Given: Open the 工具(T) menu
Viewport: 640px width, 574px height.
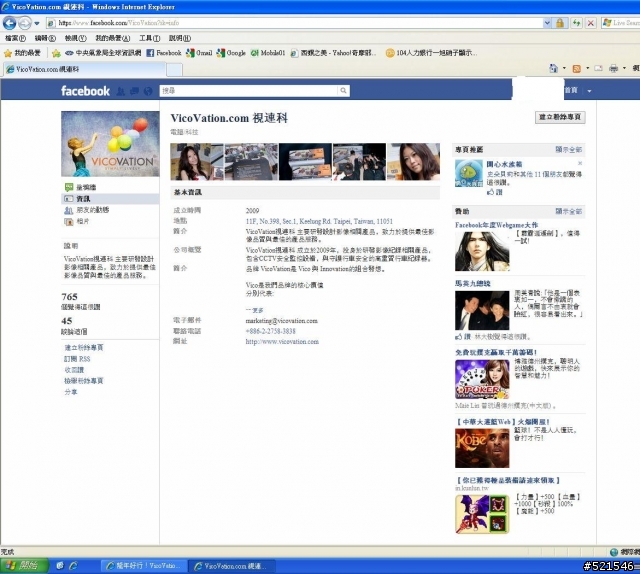Looking at the screenshot, I should pos(149,38).
